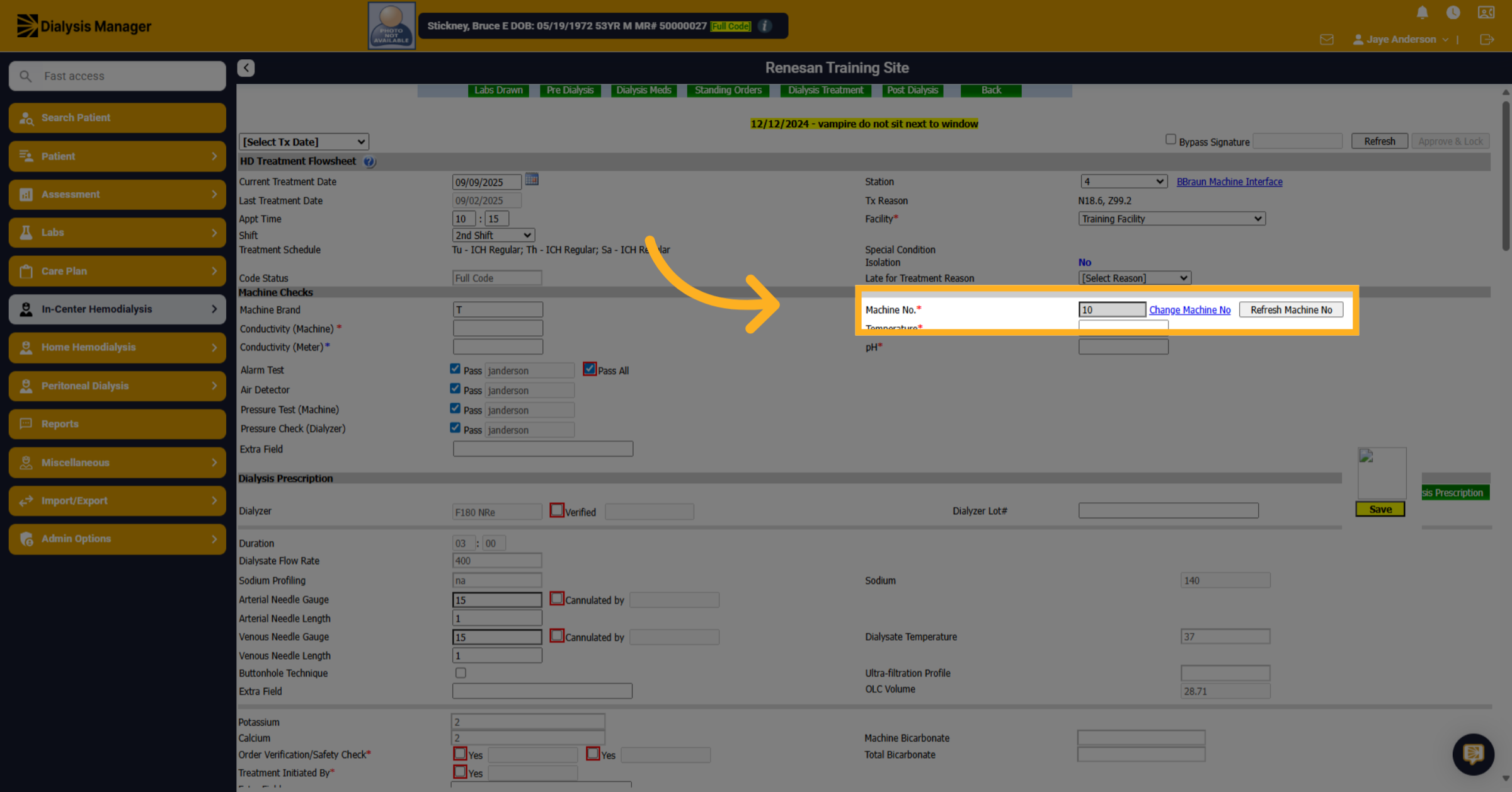Expand the Jaye Anderson user menu
The height and width of the screenshot is (792, 1512).
click(1400, 39)
